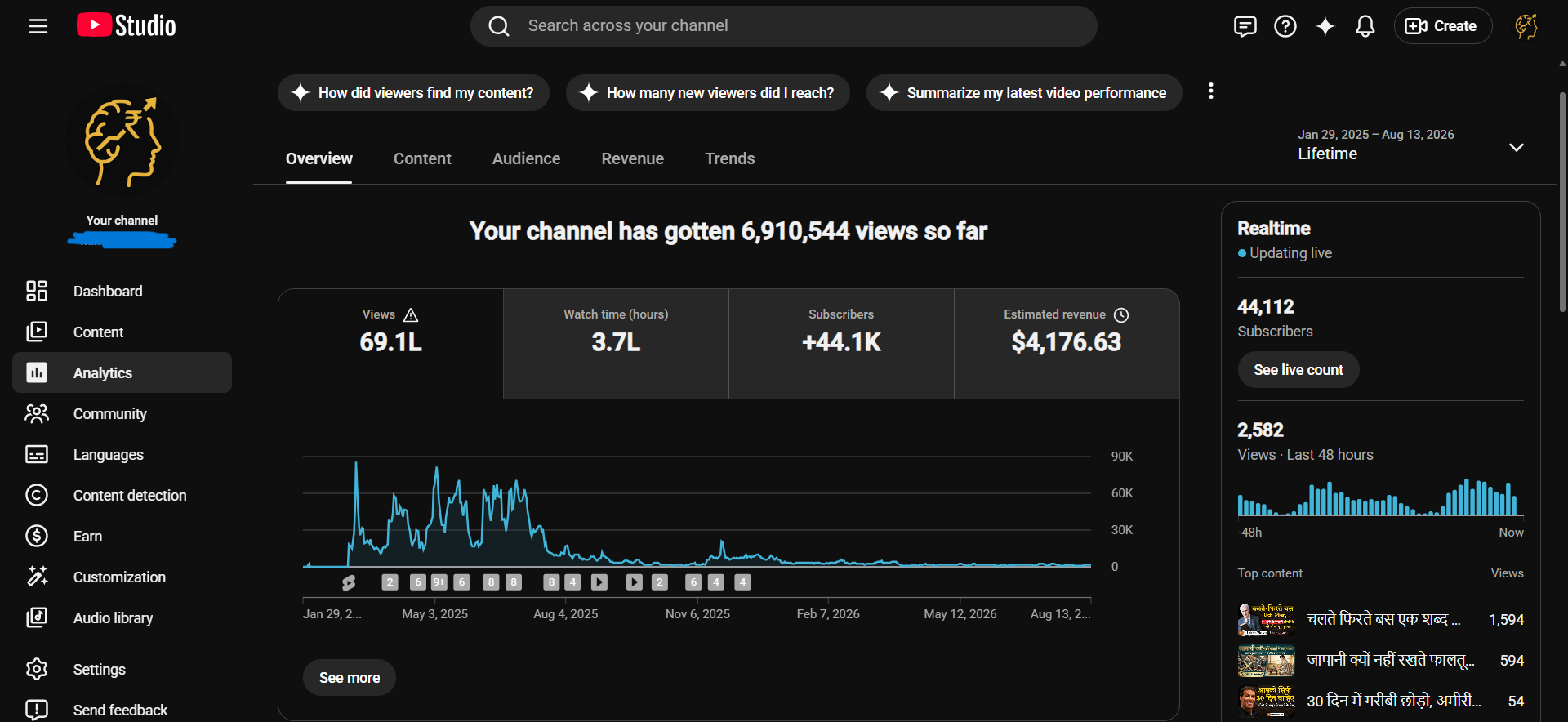Select the Estimated revenue metric card
This screenshot has height=722, width=1568.
click(1067, 344)
